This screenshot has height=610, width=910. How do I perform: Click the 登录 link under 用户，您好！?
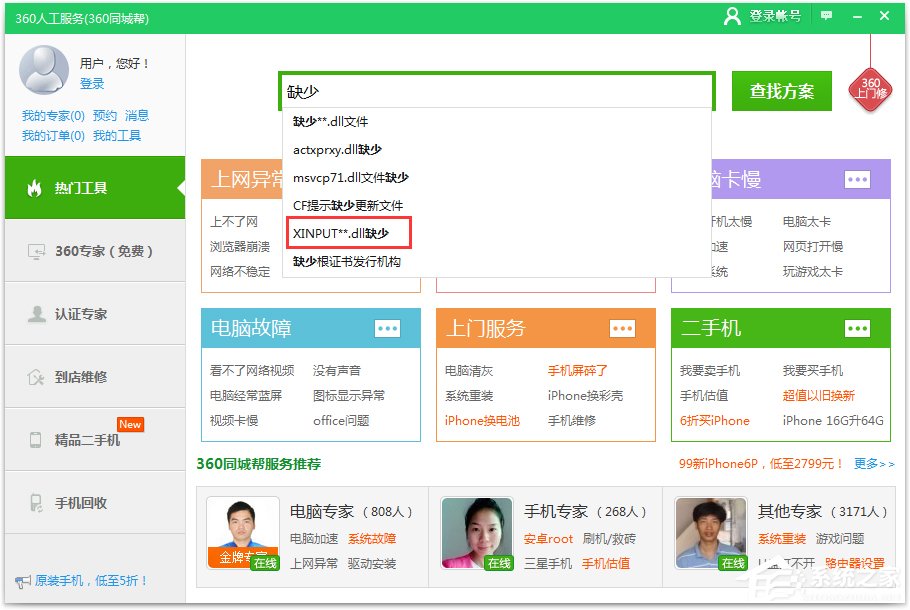point(91,84)
